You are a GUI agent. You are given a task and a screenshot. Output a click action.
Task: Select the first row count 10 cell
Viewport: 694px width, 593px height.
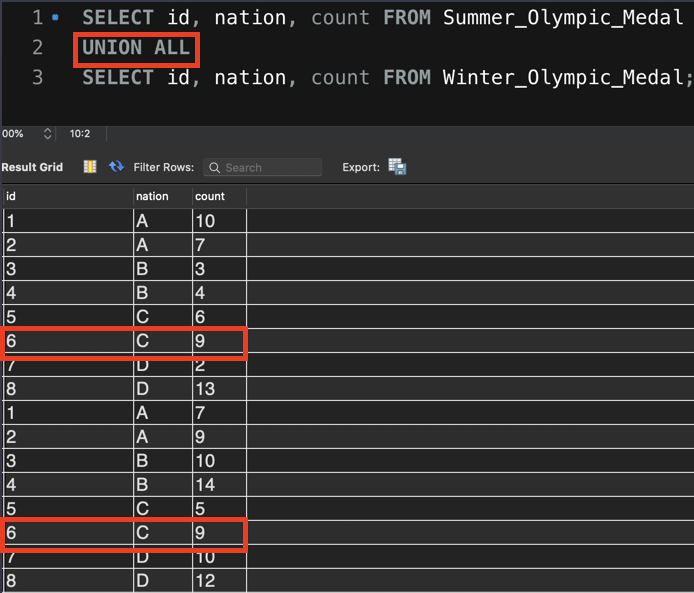(220, 221)
